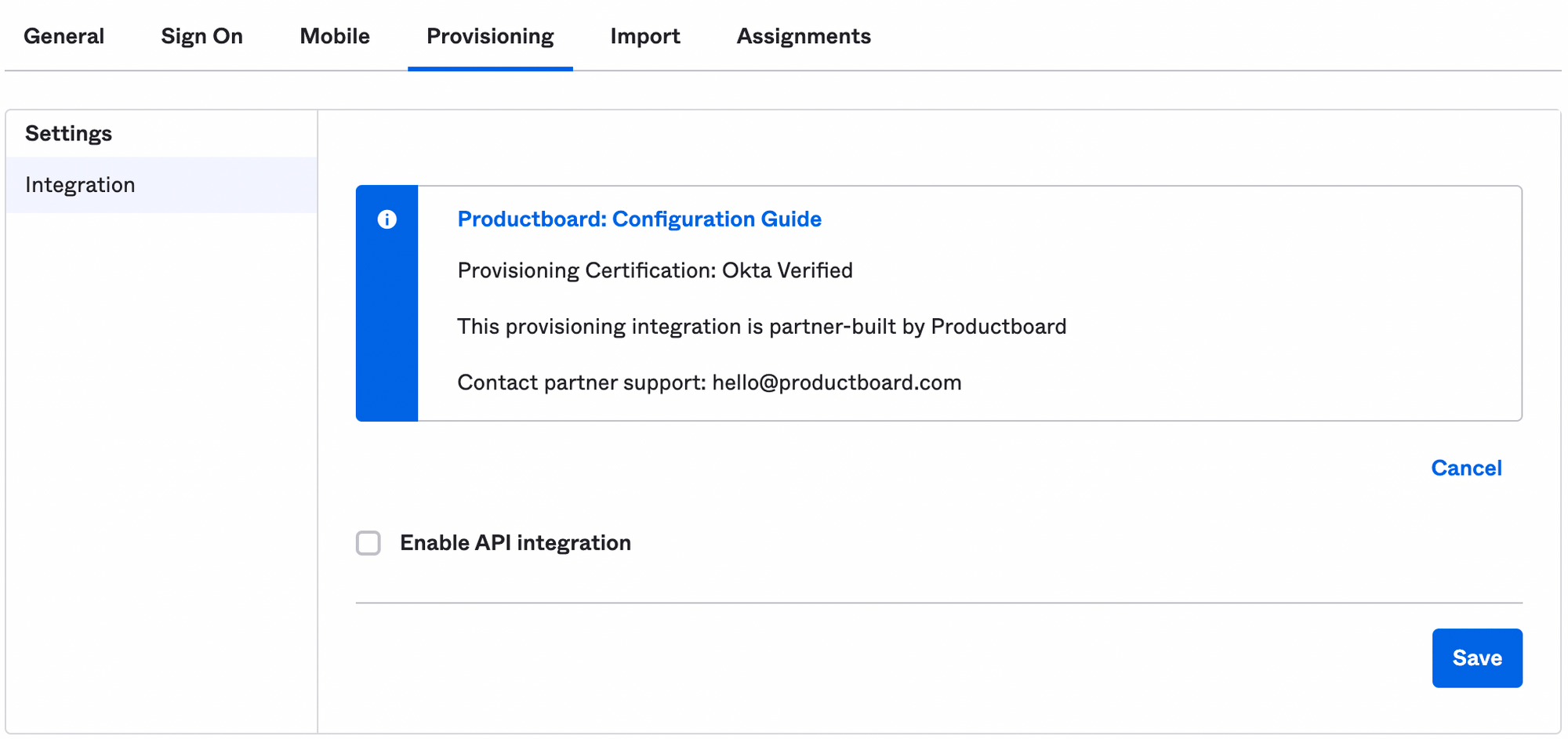The height and width of the screenshot is (739, 1568).
Task: Select Integration under Settings
Action: point(80,185)
